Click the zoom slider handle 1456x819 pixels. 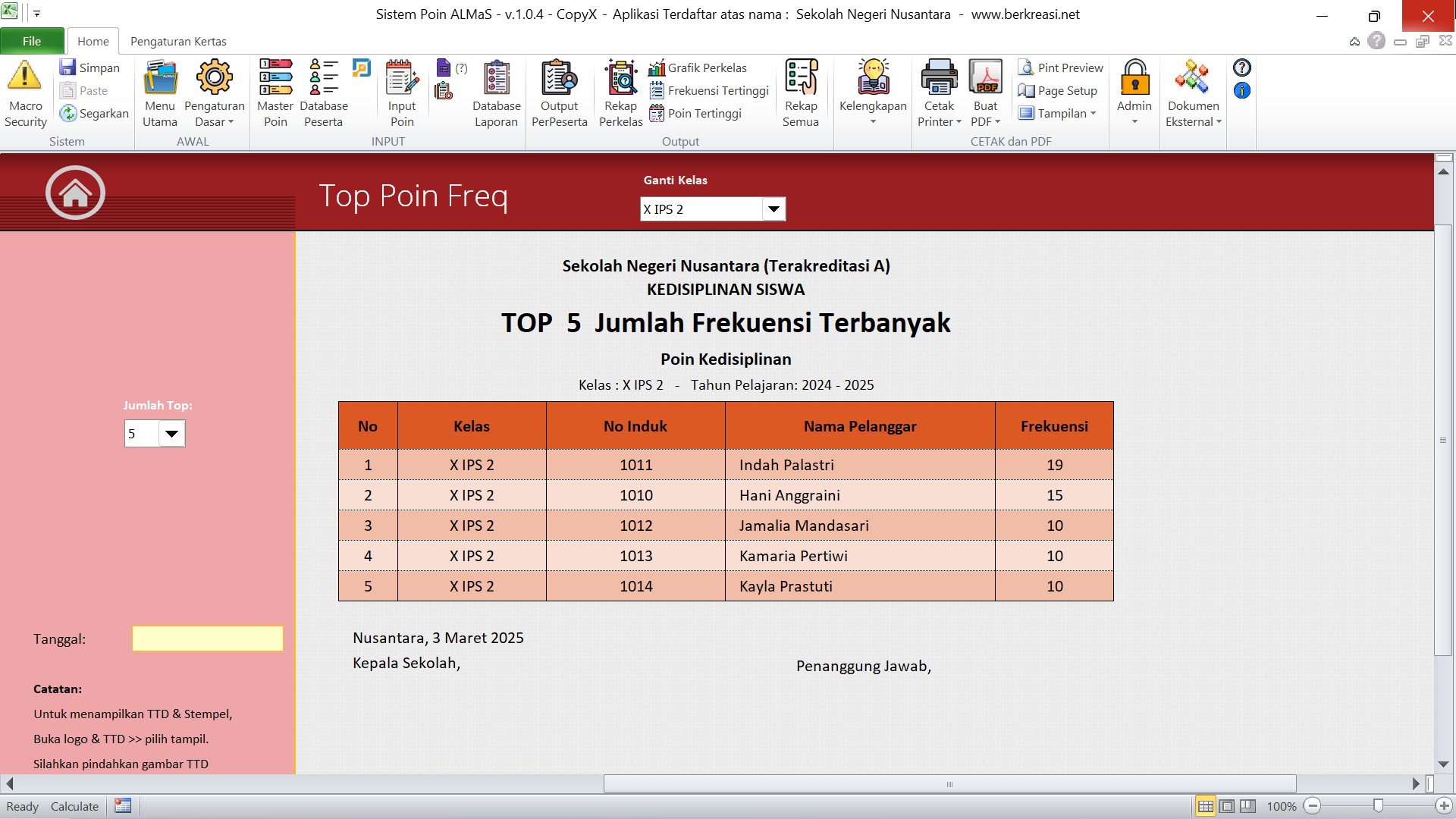click(x=1378, y=806)
